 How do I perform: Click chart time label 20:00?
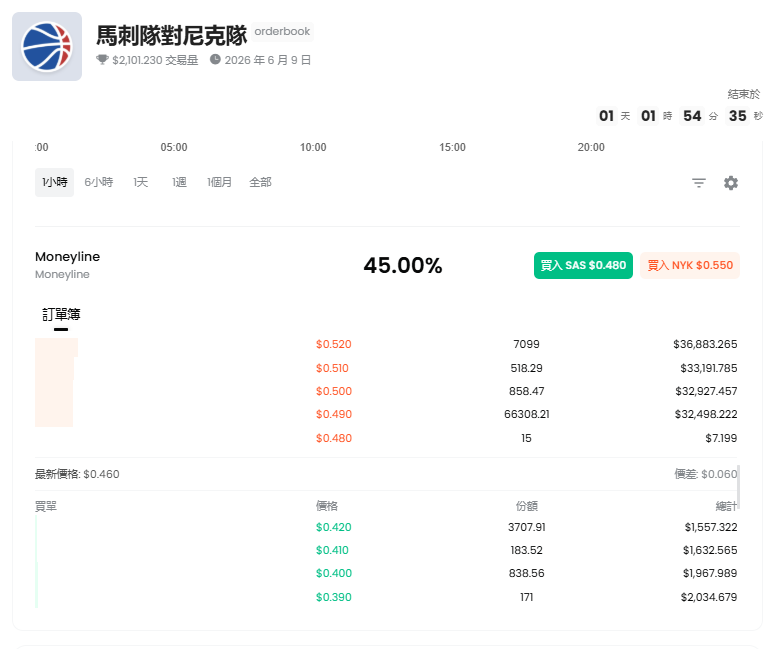tap(591, 147)
